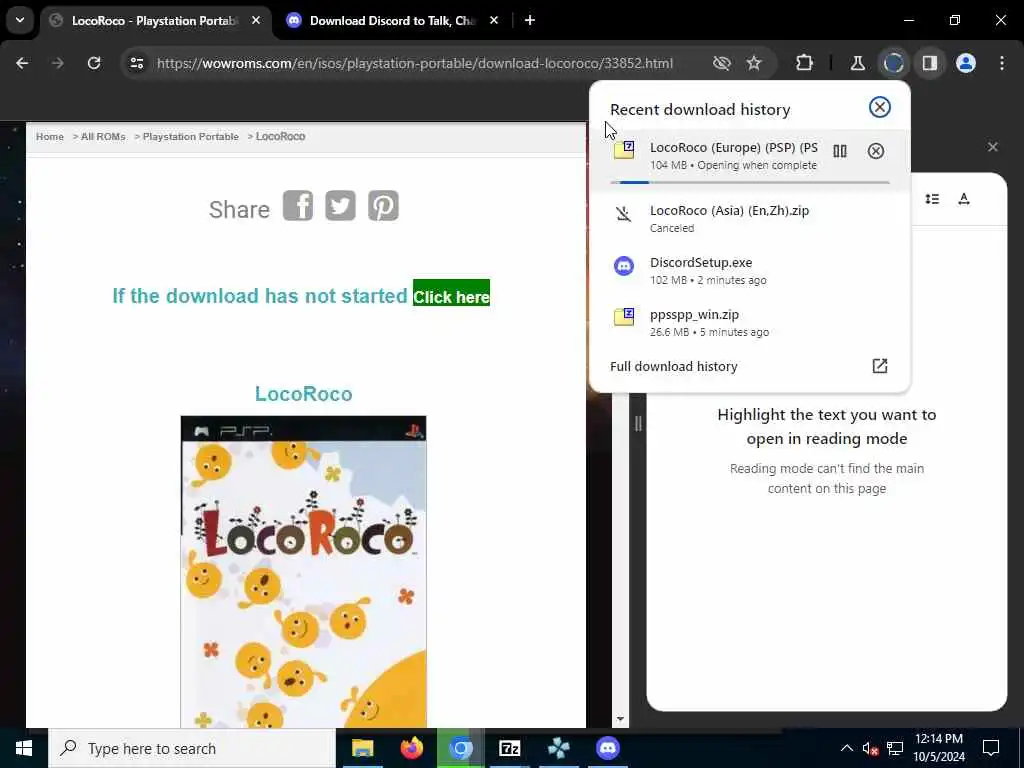
Task: Switch to the LocoRoco Playstation Portable tab
Action: [153, 21]
